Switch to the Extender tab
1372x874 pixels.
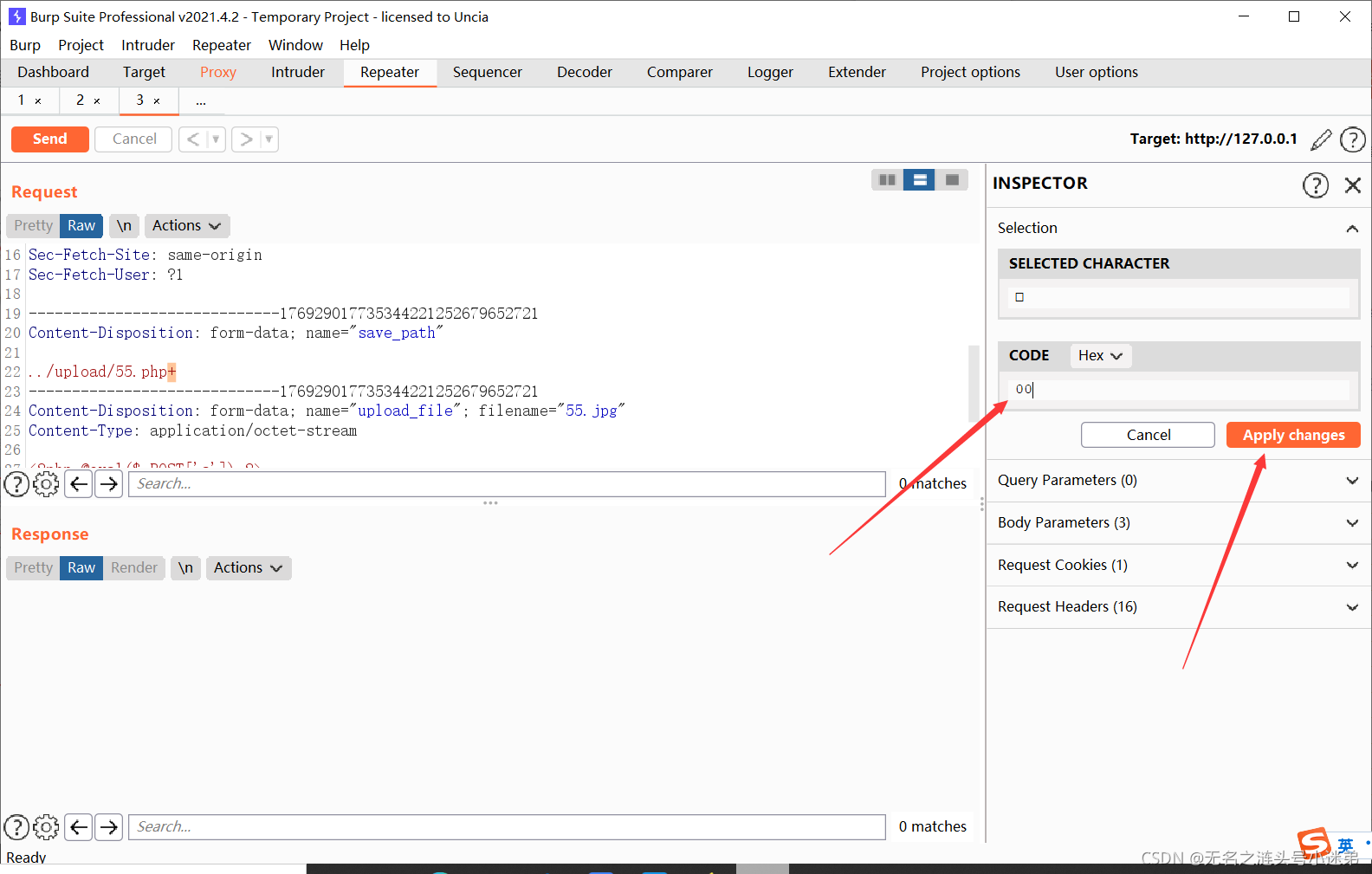point(857,72)
